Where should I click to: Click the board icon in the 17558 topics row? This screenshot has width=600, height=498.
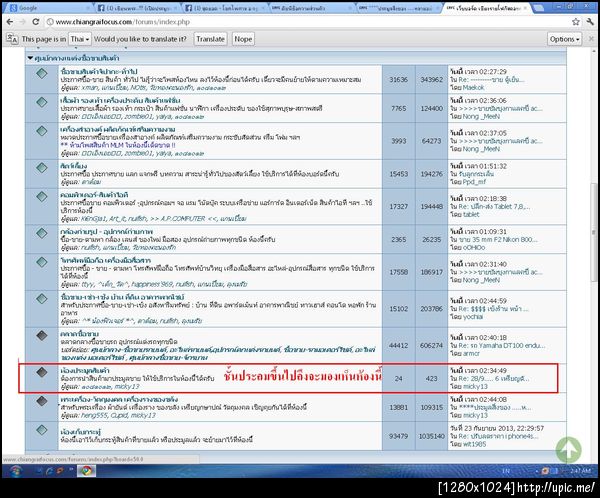[x=42, y=262]
